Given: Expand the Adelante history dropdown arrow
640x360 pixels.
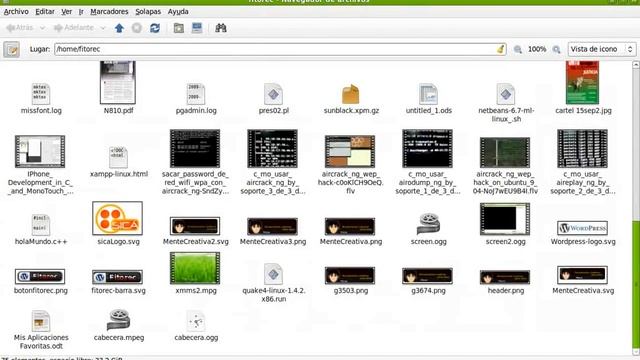Looking at the screenshot, I should (103, 28).
